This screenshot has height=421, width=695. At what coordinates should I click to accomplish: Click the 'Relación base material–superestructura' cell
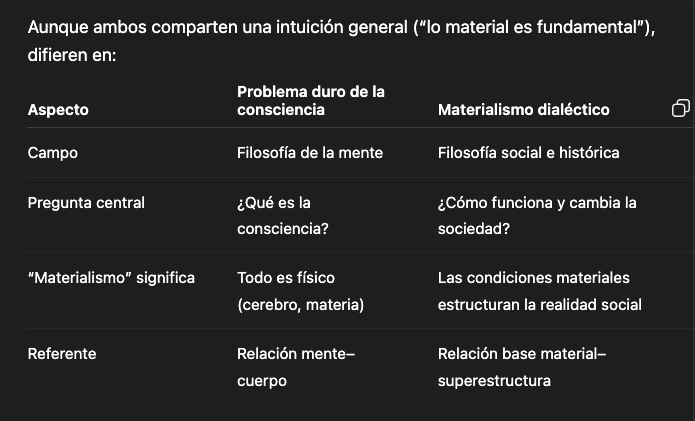click(522, 367)
